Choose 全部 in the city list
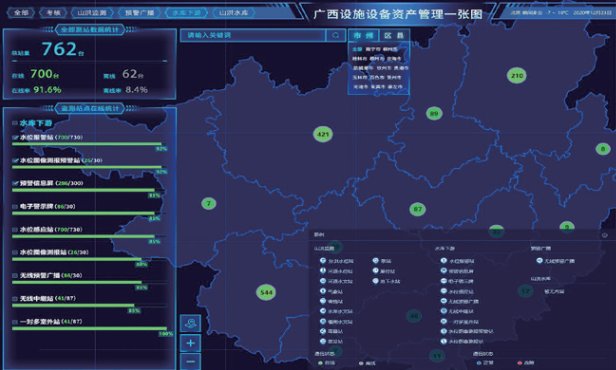 click(x=357, y=49)
